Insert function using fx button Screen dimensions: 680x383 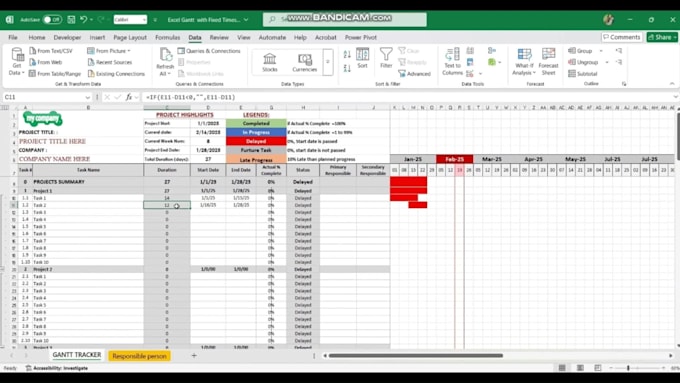(129, 97)
